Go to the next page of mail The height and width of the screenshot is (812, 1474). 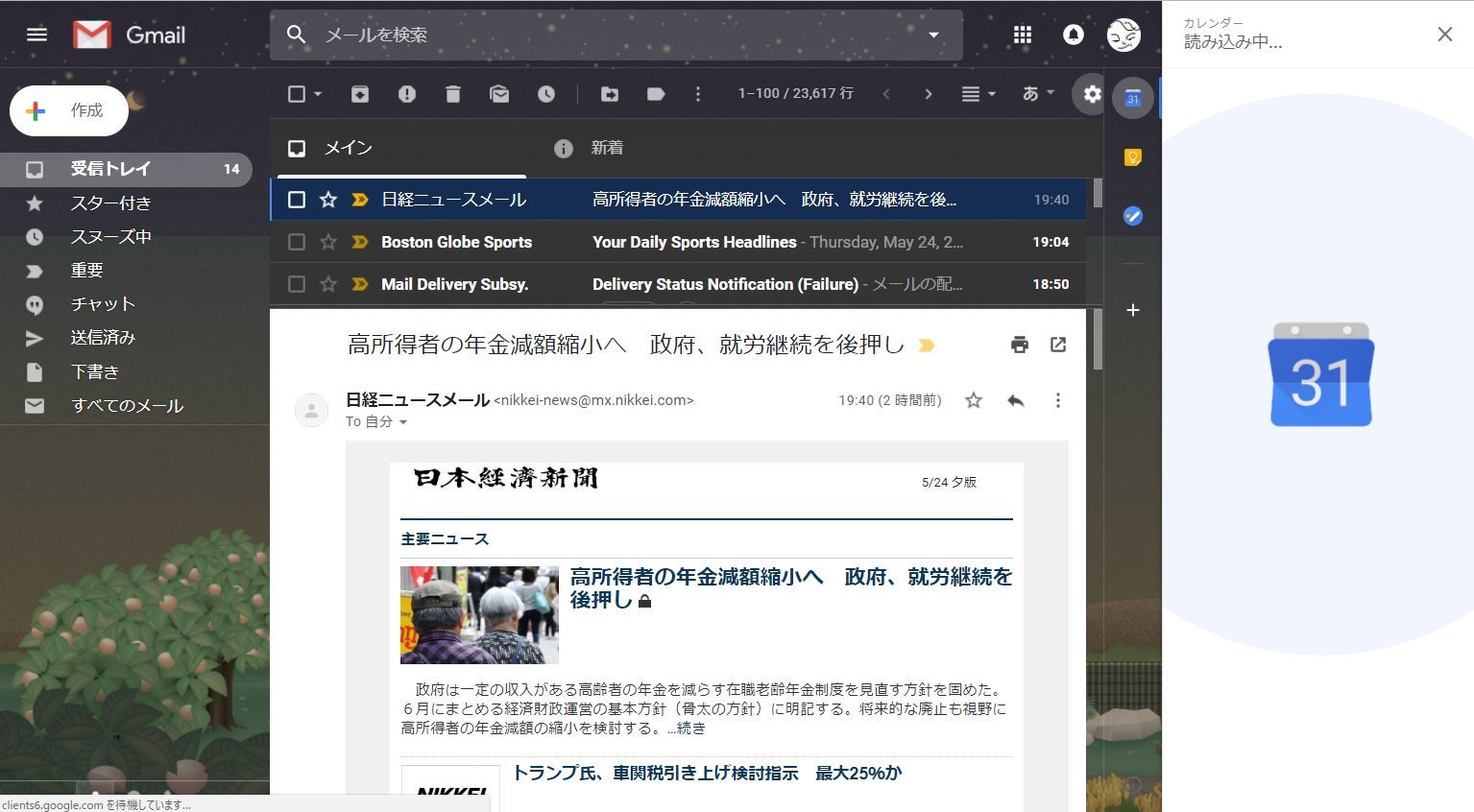pos(928,93)
